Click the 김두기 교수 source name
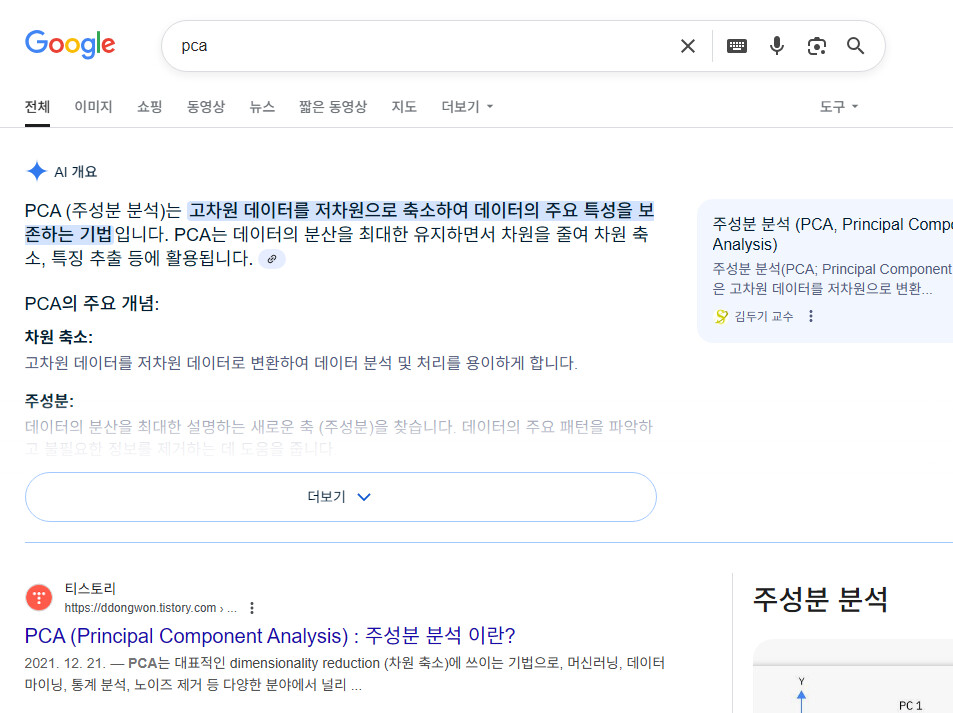 pos(763,316)
